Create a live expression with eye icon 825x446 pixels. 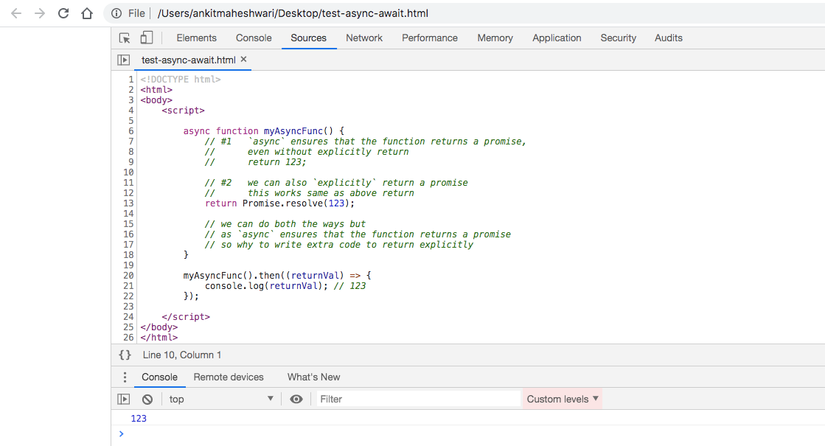point(296,399)
